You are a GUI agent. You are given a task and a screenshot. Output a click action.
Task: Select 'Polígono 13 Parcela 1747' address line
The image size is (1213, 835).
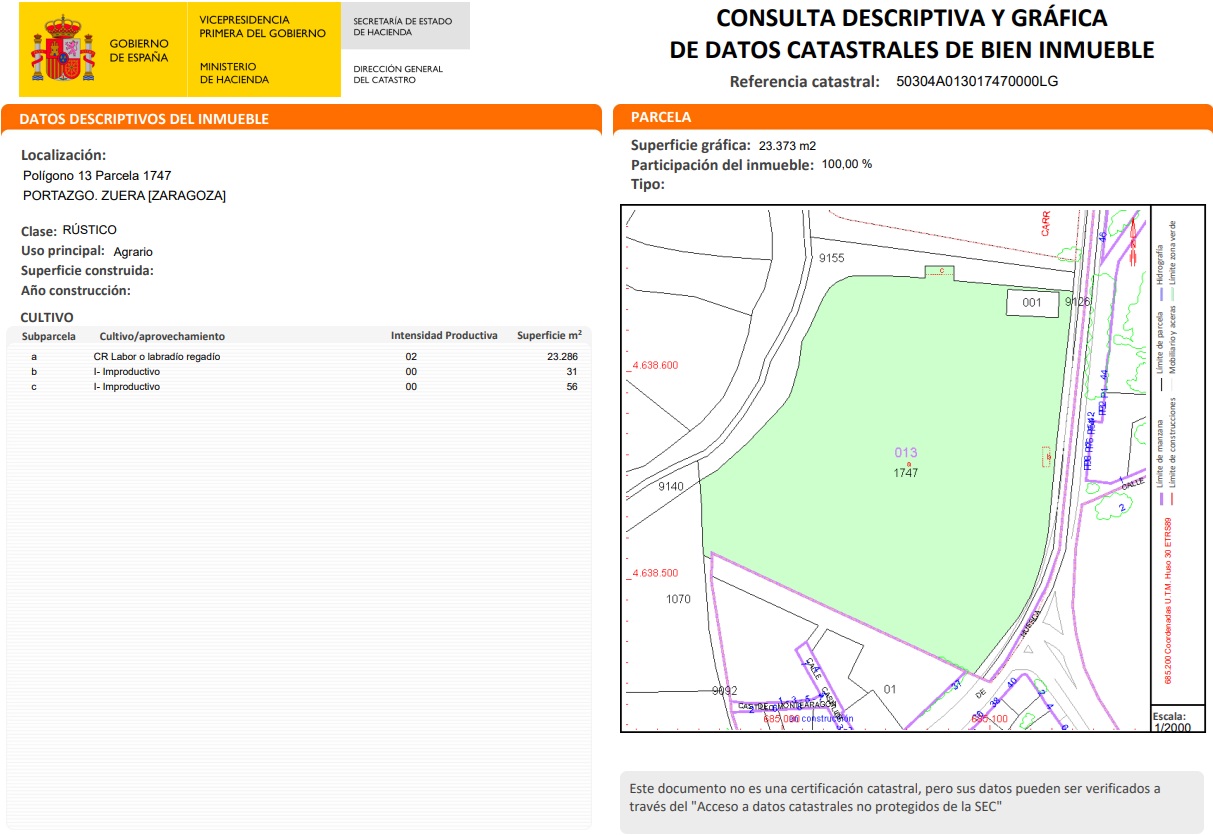97,175
